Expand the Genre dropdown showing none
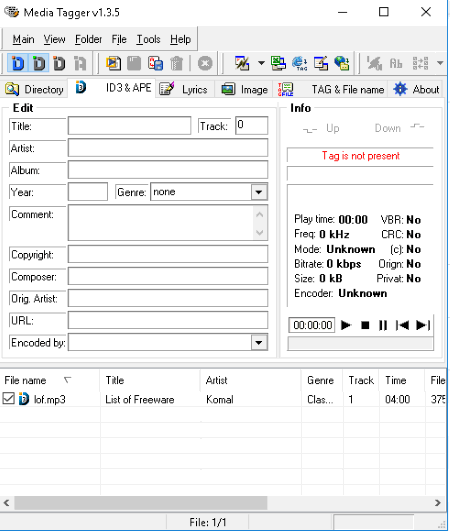This screenshot has height=531, width=450. 259,192
